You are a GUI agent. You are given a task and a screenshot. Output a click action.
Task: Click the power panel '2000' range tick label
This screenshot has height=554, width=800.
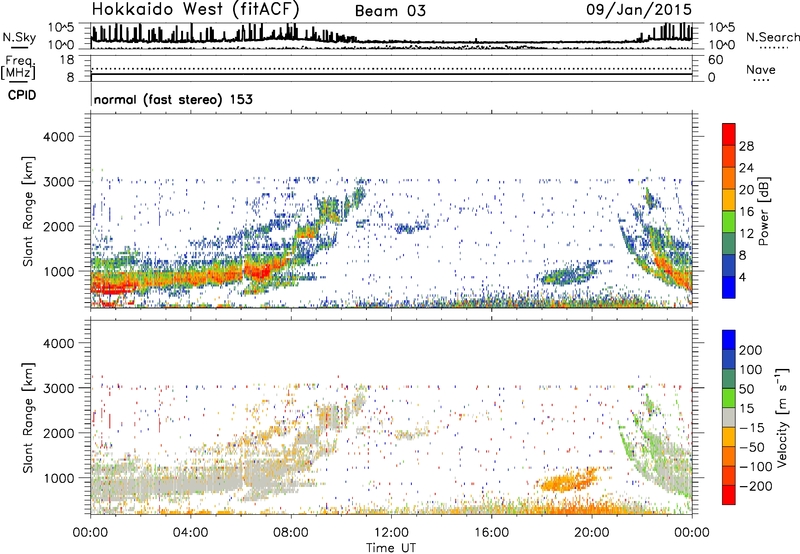59,226
